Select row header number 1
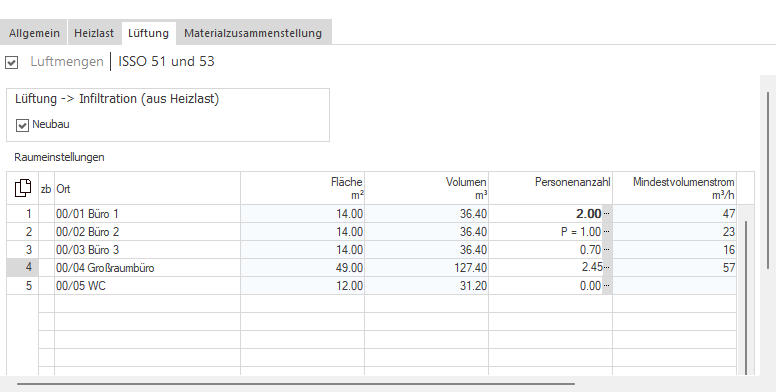Viewport: 776px width, 392px height. (x=23, y=214)
